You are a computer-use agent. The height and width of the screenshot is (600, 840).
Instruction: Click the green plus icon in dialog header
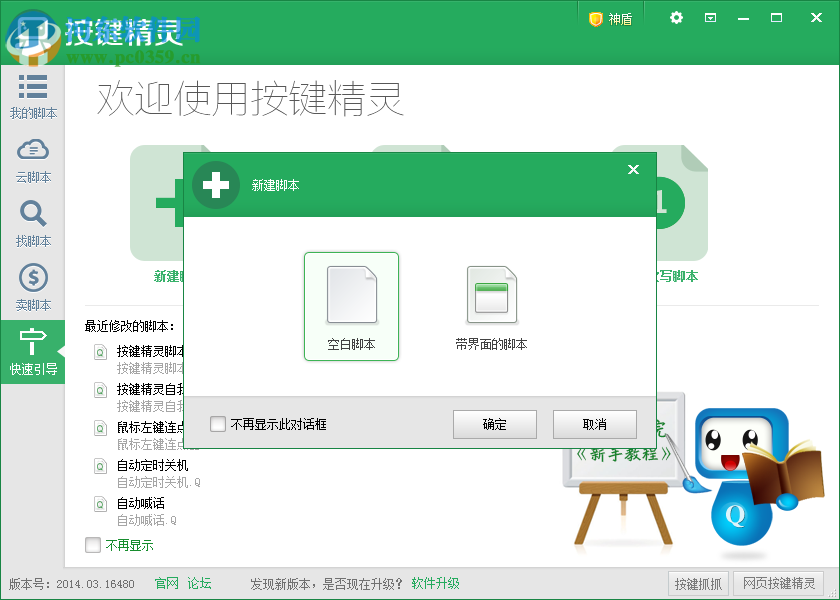click(x=216, y=185)
